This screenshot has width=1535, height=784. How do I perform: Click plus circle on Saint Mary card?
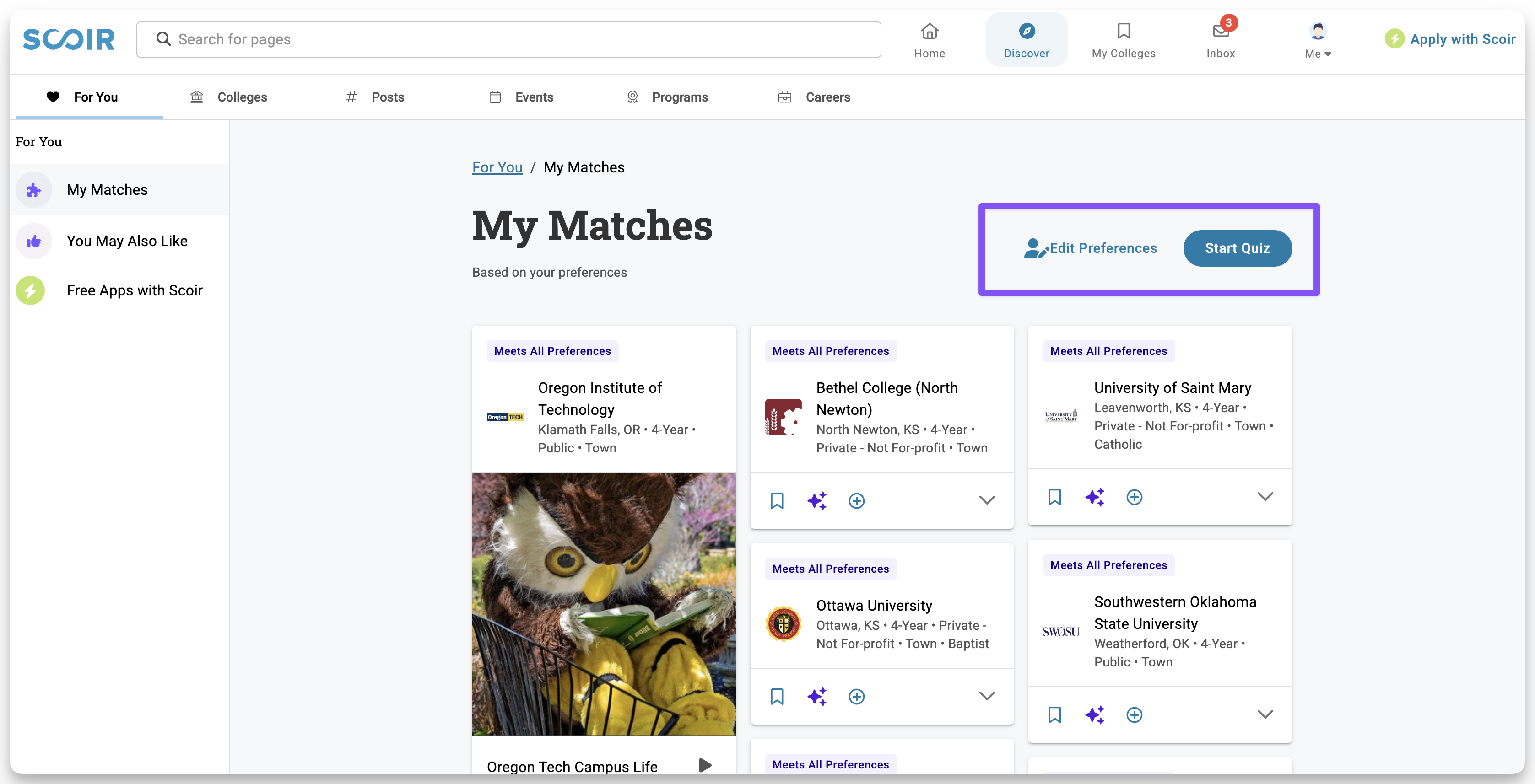tap(1134, 497)
